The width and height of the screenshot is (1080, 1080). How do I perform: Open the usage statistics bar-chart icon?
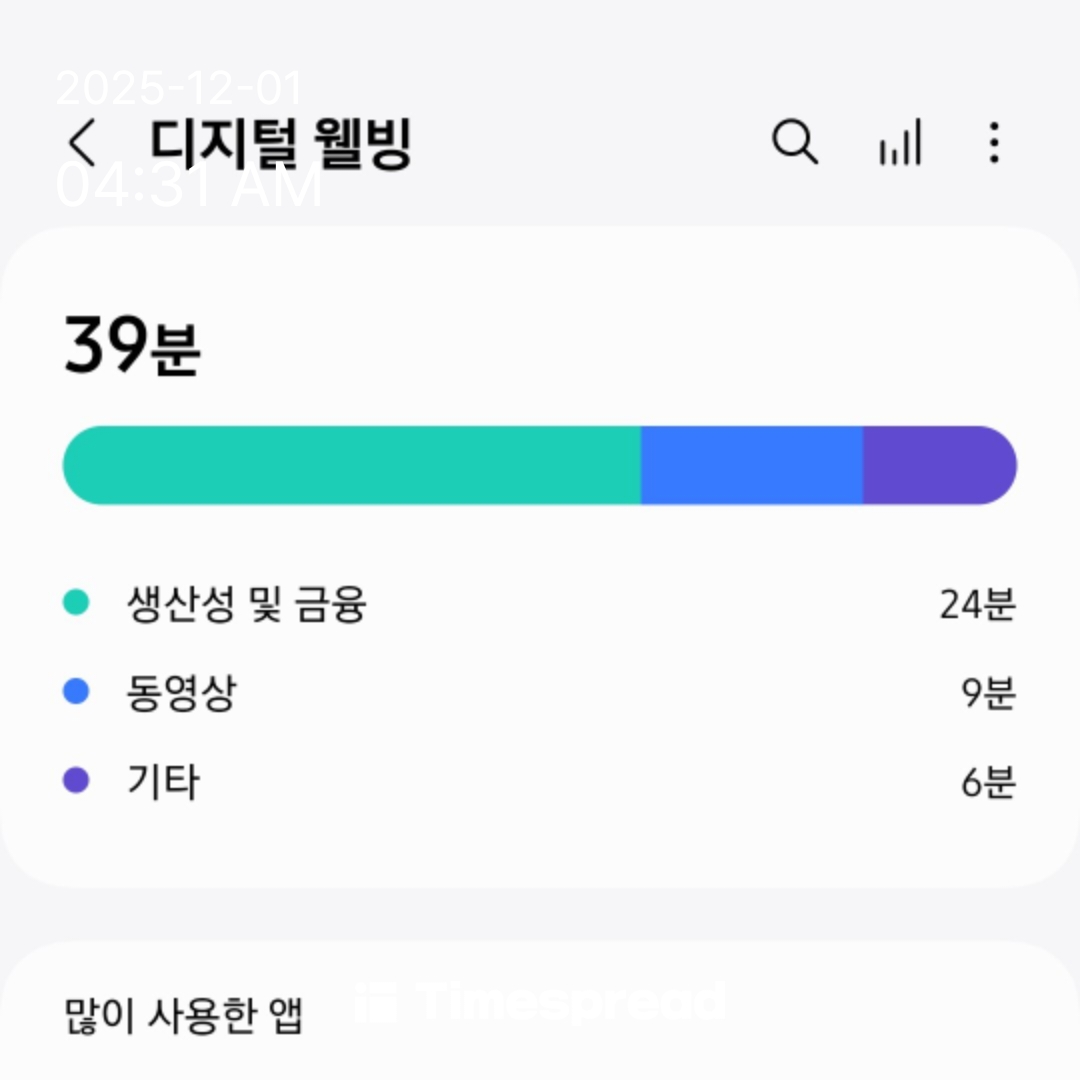pos(899,144)
